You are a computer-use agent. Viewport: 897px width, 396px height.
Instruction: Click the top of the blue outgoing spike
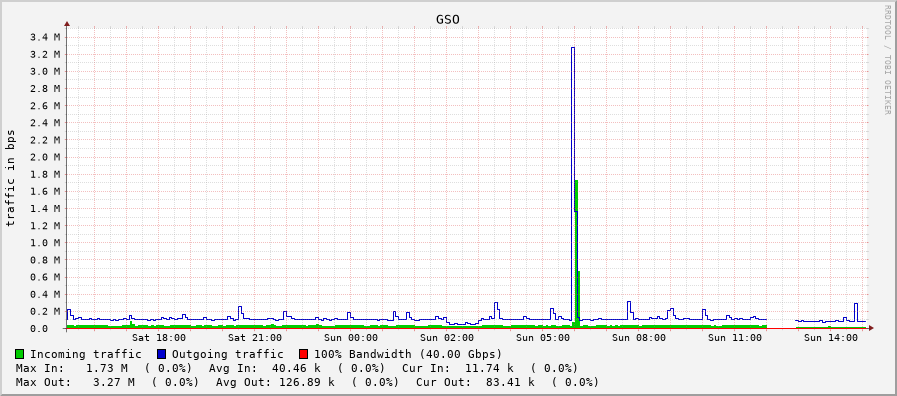pos(573,48)
